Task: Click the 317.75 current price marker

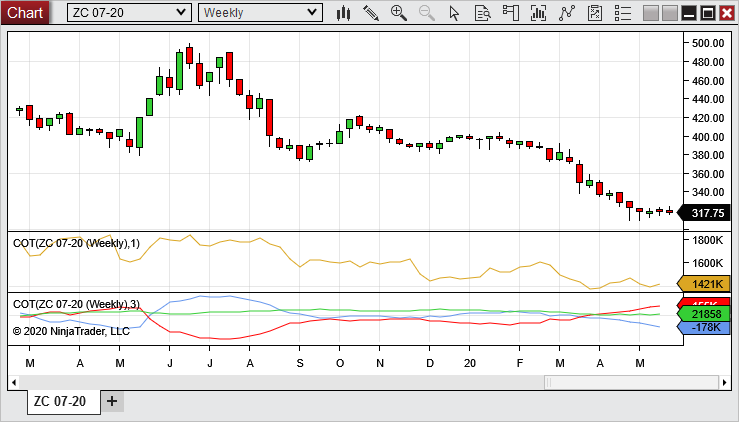Action: (707, 212)
